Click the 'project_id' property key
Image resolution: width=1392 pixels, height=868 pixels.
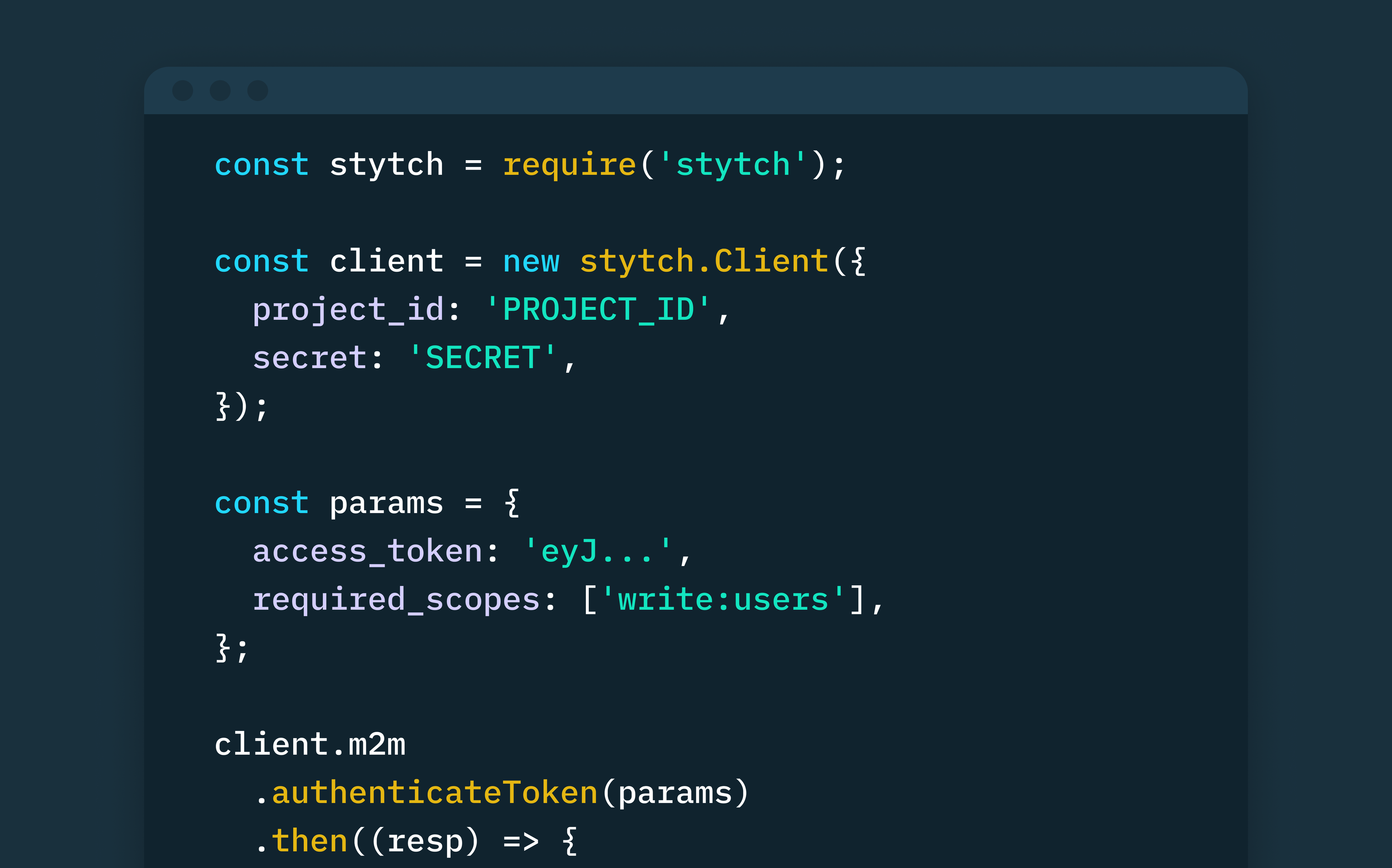(x=348, y=310)
